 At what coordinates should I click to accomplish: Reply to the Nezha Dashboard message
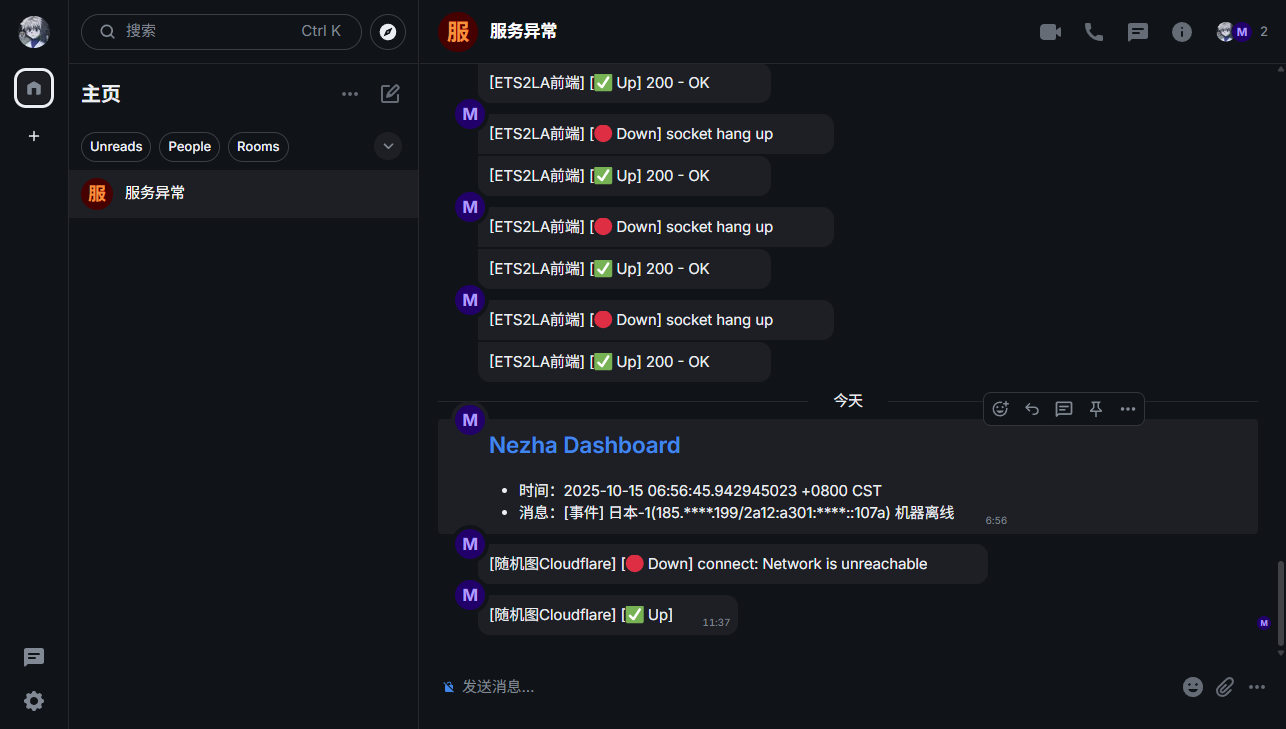[x=1032, y=408]
